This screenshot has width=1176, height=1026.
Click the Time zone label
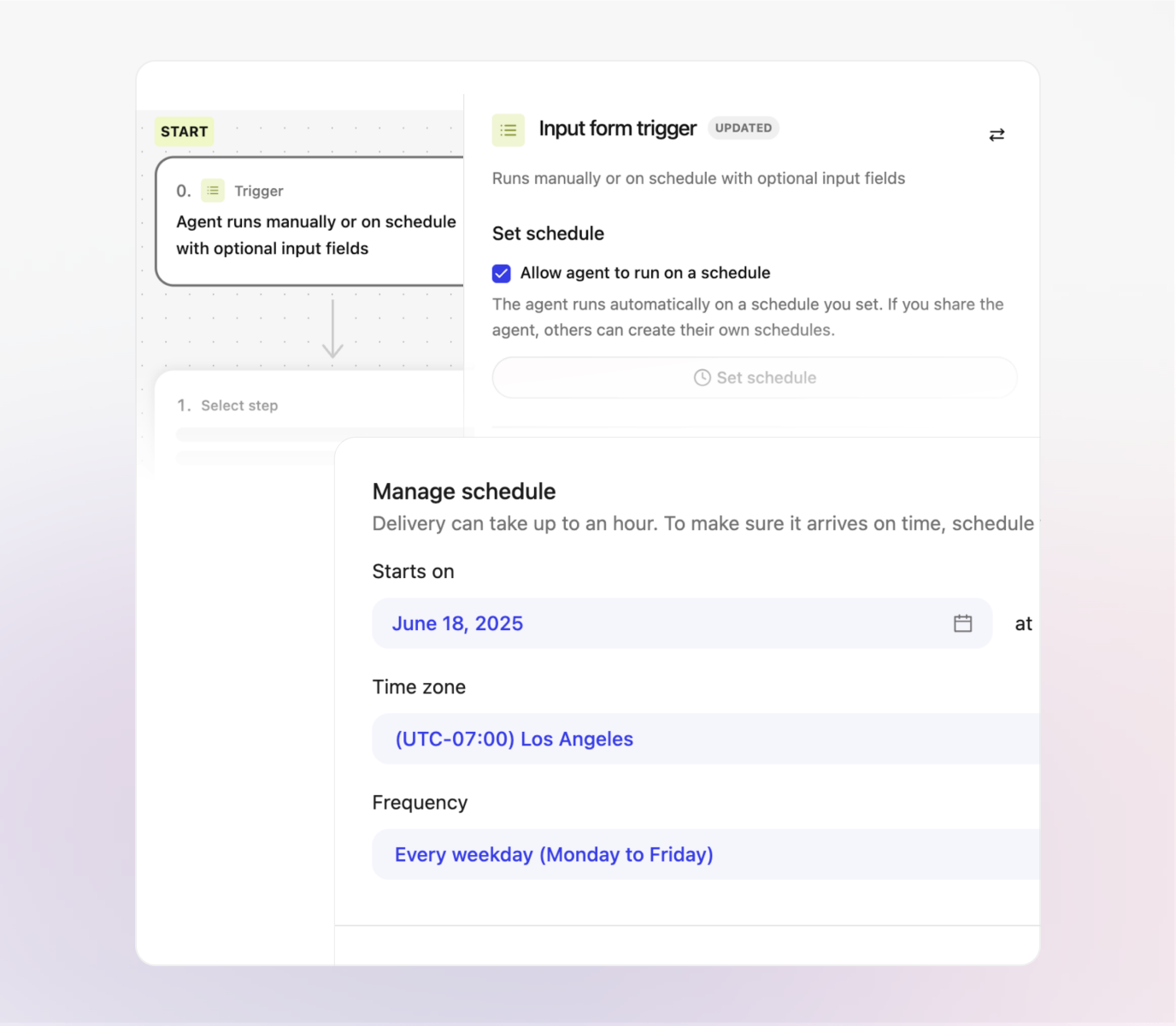click(419, 687)
